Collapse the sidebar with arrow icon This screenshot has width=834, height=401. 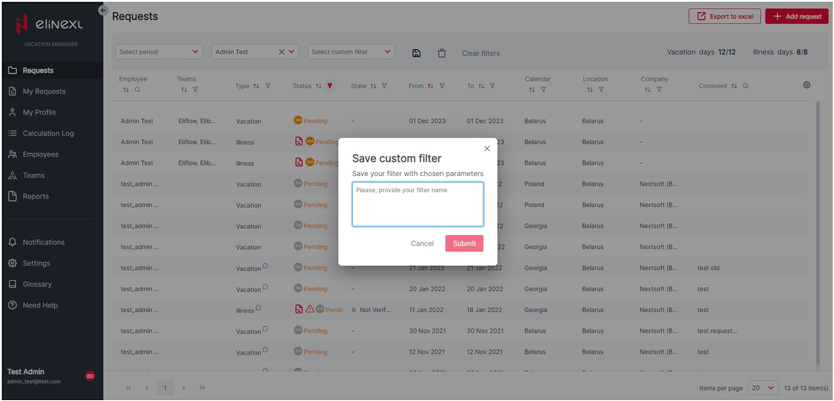coord(103,10)
